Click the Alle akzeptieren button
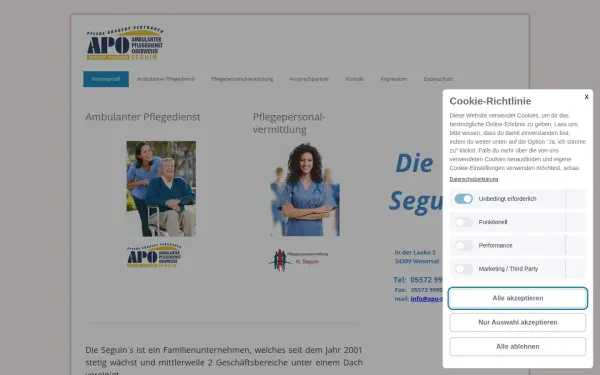This screenshot has height=375, width=600. point(518,298)
